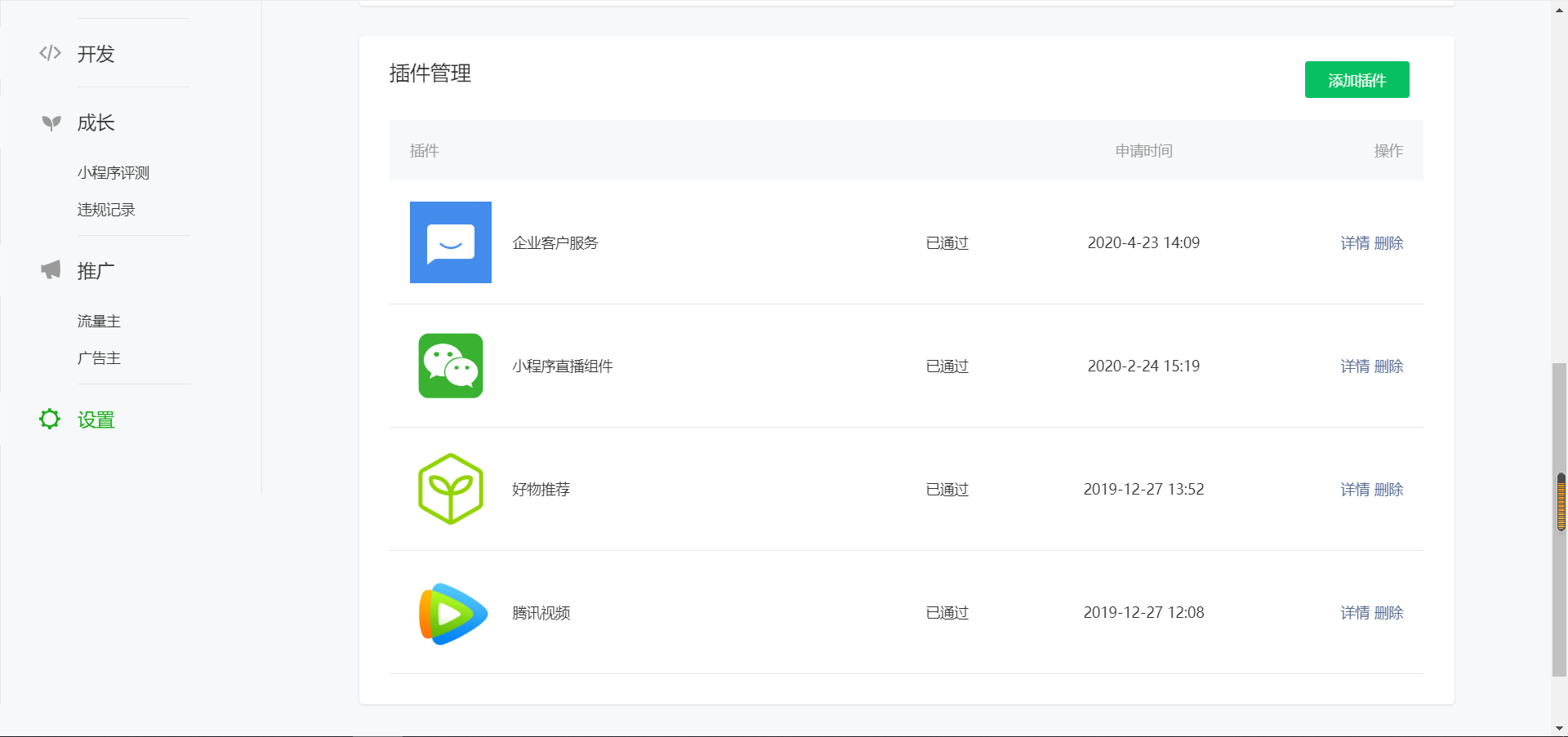Open 广告主 submenu item
The height and width of the screenshot is (737, 1568).
[x=99, y=357]
